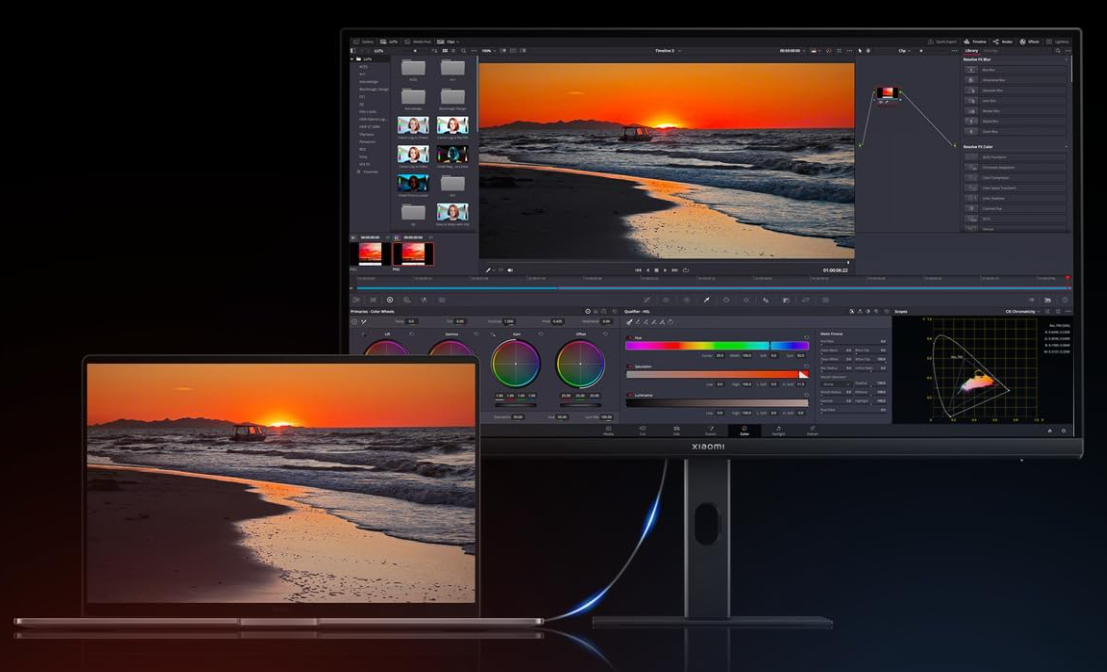
Task: Click the viewer play reverse button
Action: tap(647, 270)
